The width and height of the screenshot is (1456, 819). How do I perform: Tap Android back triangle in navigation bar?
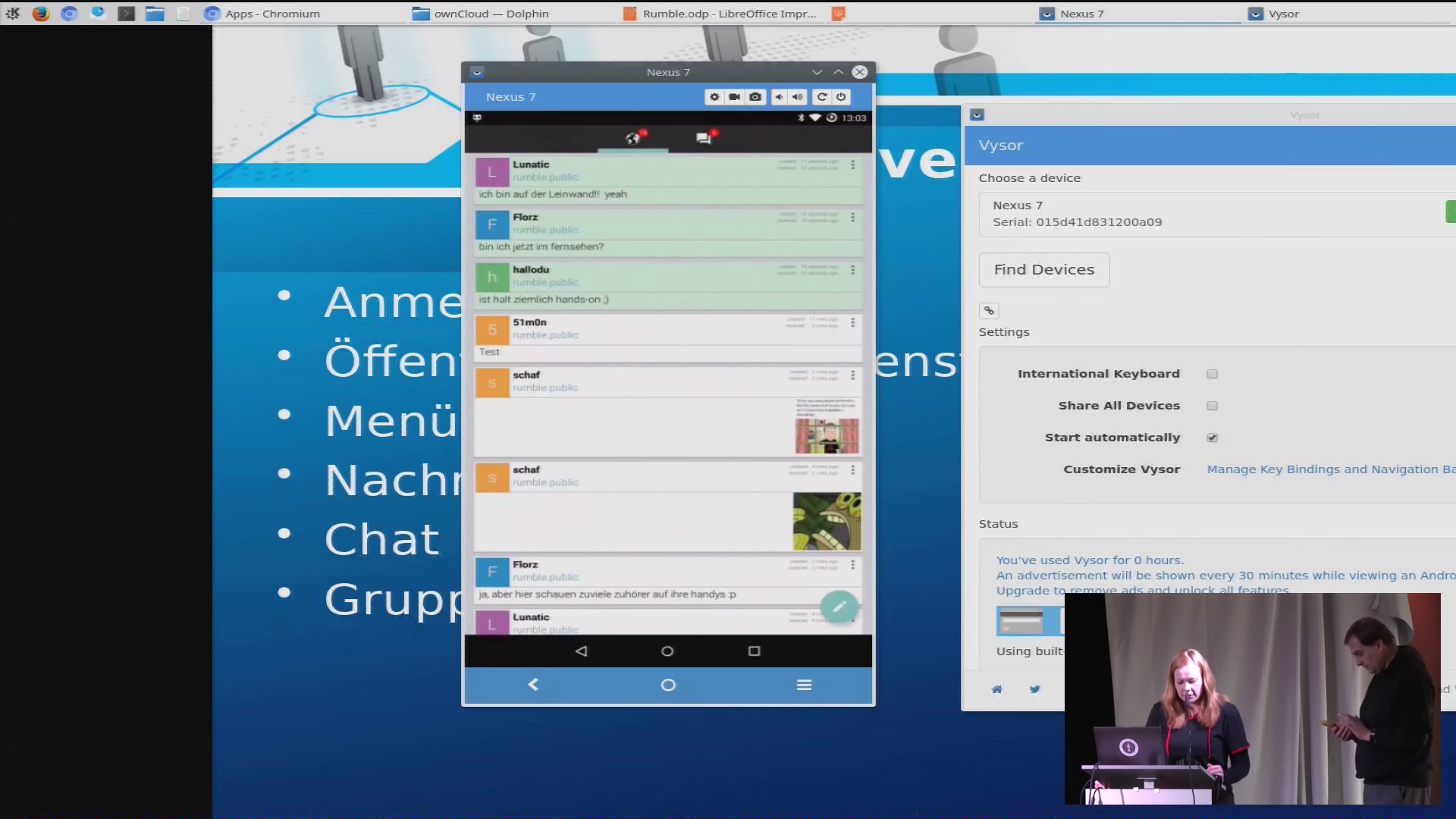pos(581,651)
